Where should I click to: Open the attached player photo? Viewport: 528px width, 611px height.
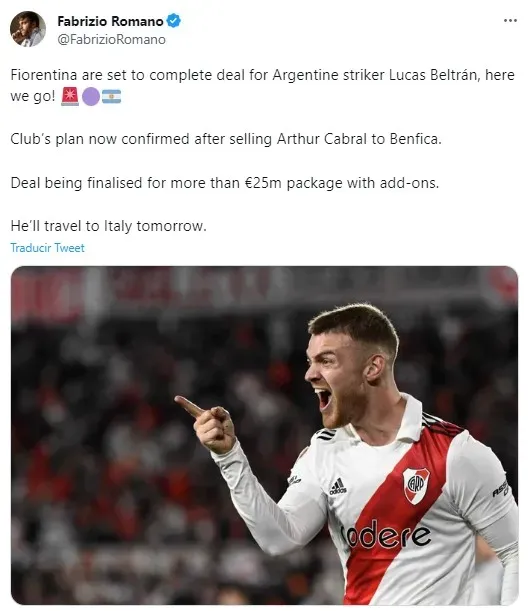click(x=264, y=435)
